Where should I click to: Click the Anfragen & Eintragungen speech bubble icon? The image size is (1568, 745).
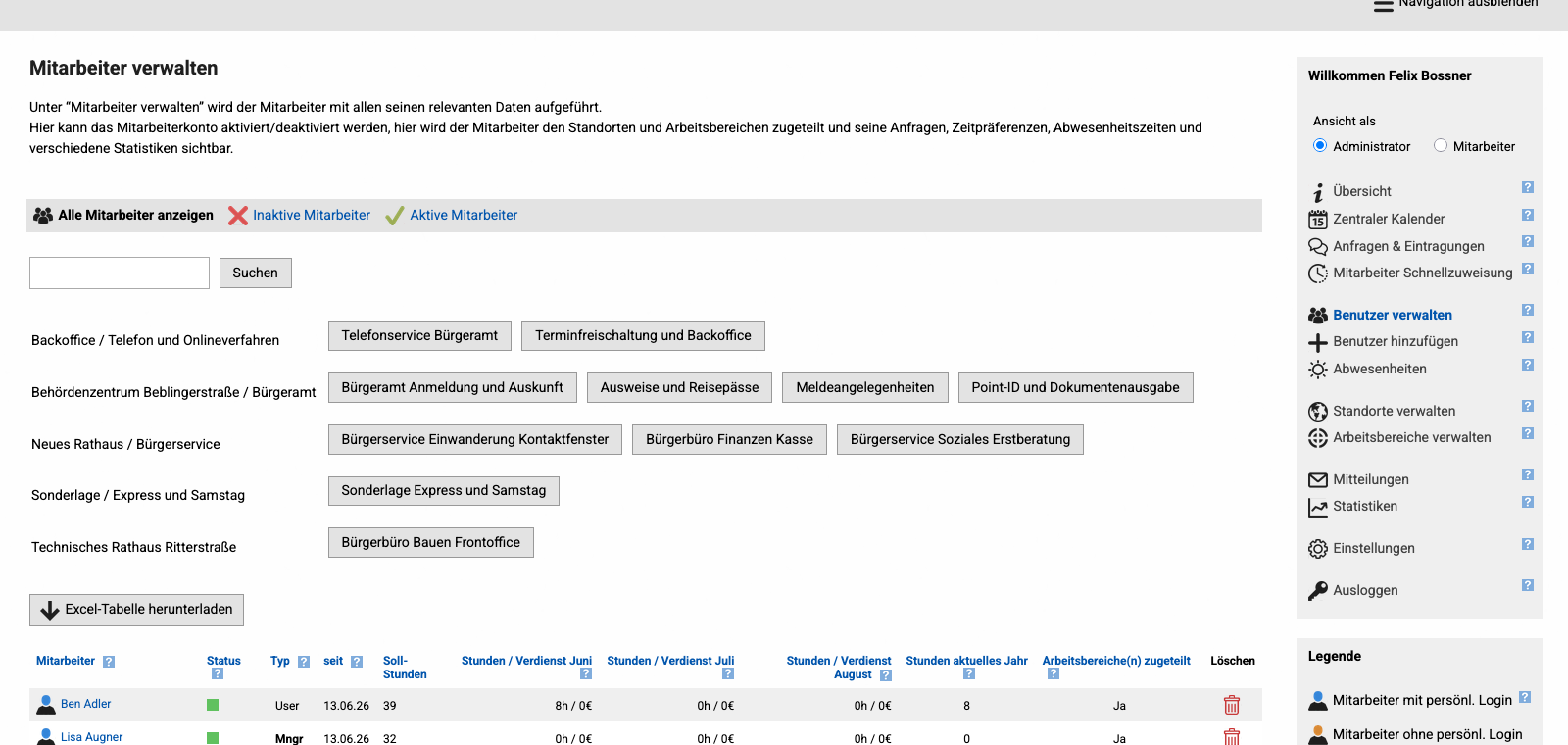coord(1318,247)
